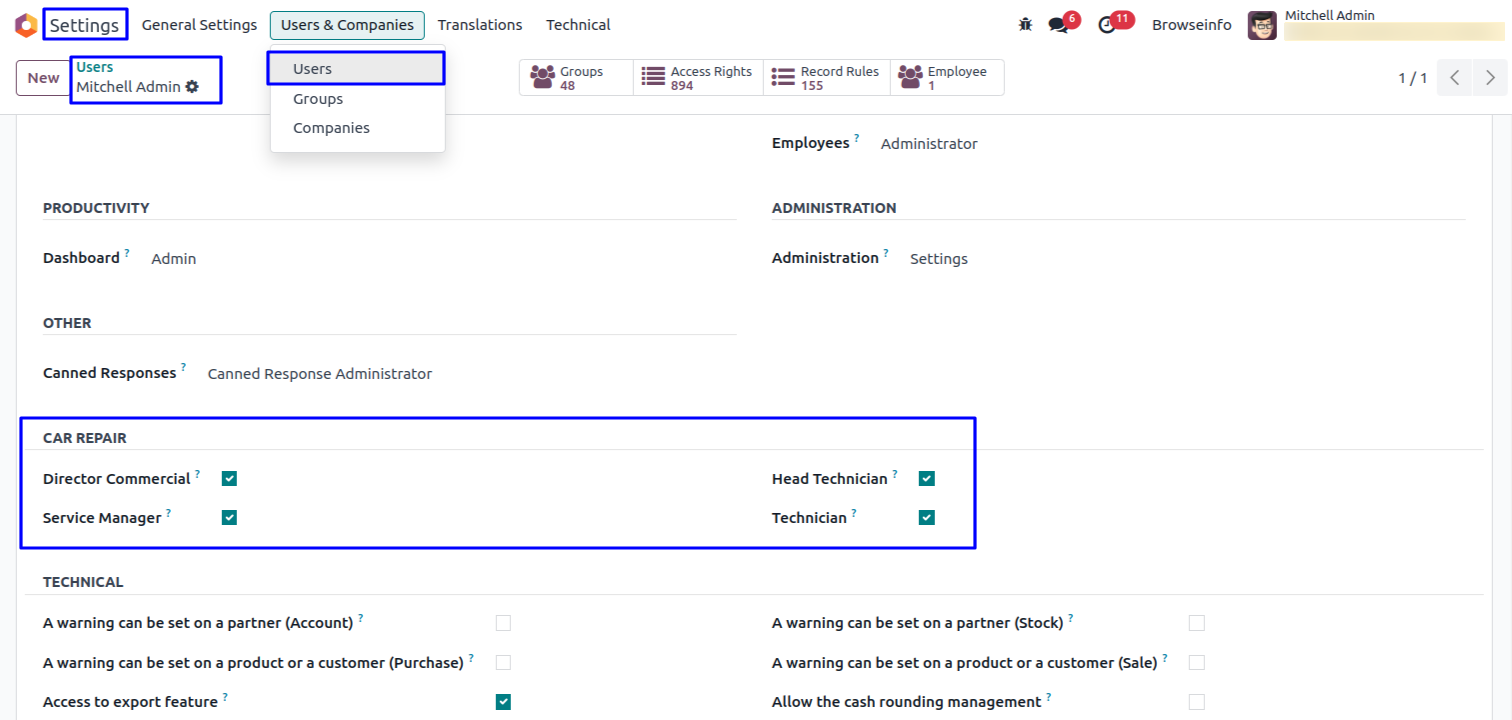This screenshot has width=1512, height=720.
Task: Click the help mark for product warning (Sale)
Action: 1165,658
